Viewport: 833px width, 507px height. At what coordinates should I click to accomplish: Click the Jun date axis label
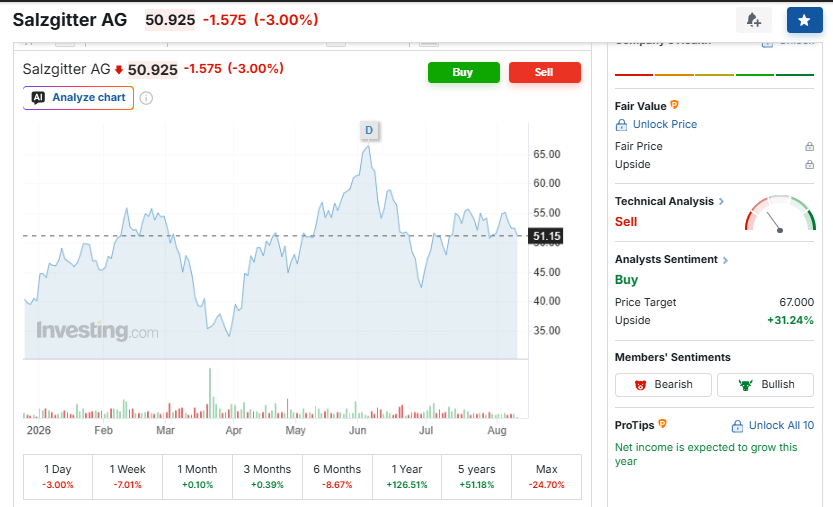click(358, 430)
